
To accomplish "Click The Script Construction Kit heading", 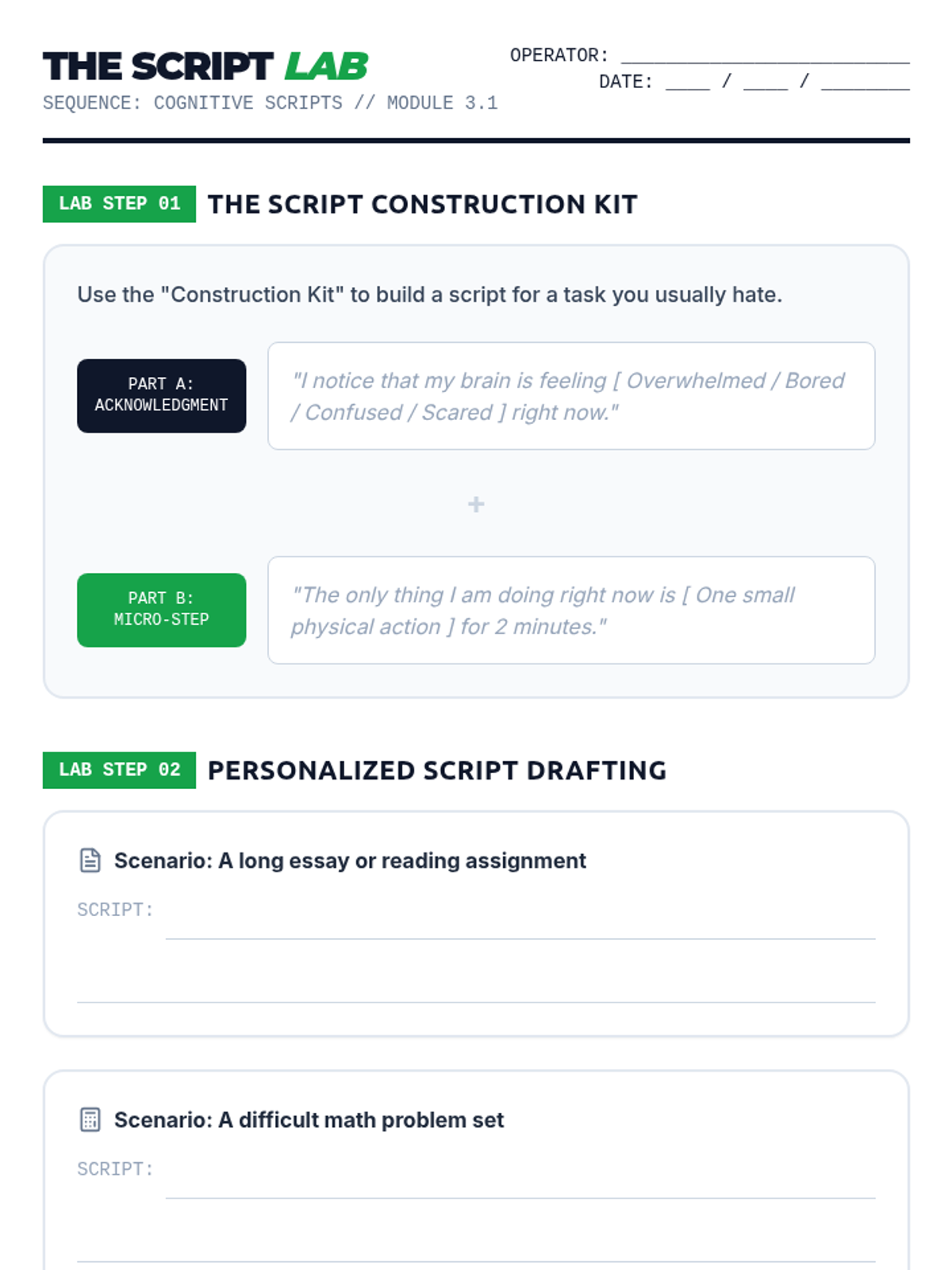I will pos(423,204).
